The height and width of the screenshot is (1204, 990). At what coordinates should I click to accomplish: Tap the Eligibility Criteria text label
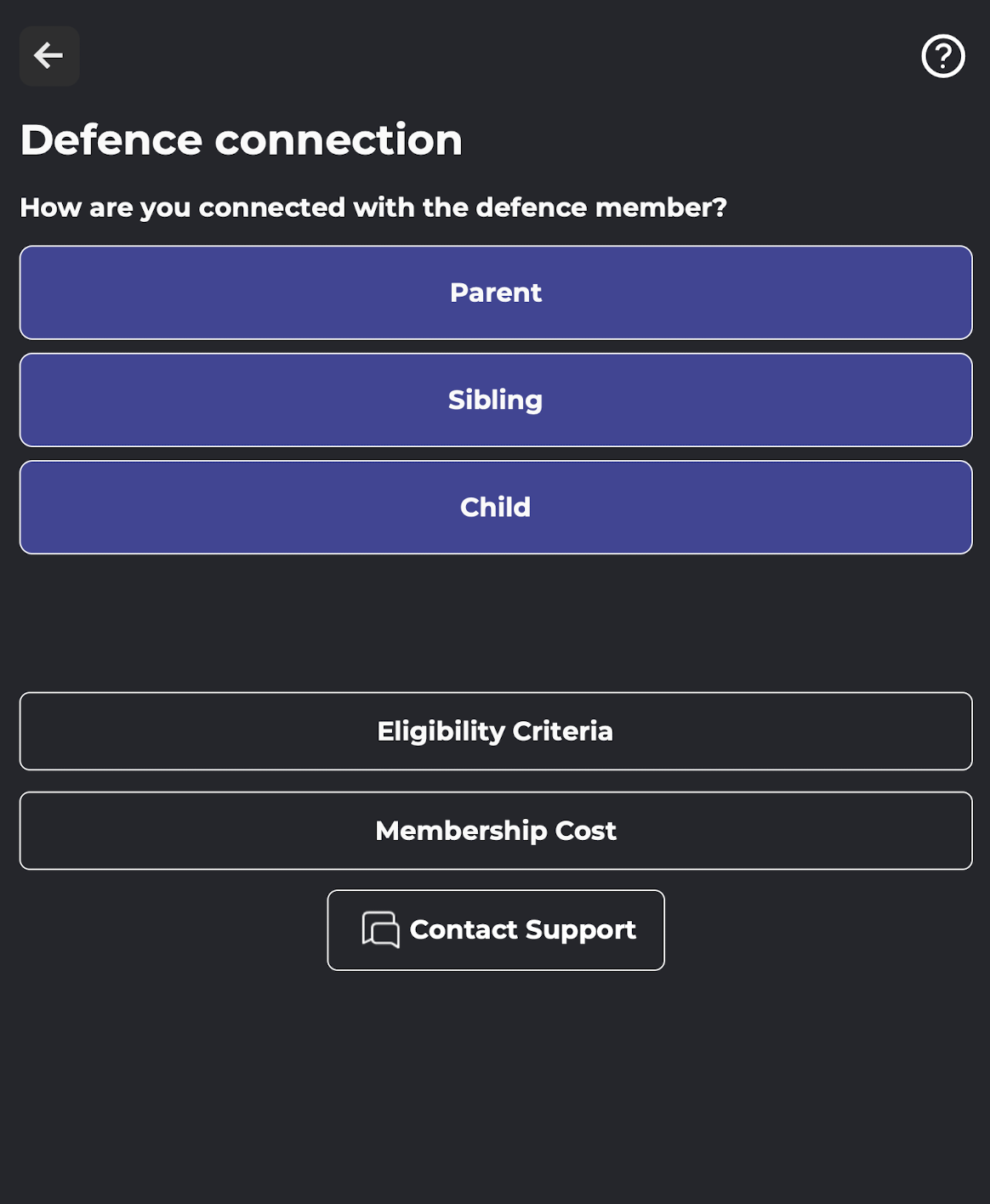tap(495, 732)
